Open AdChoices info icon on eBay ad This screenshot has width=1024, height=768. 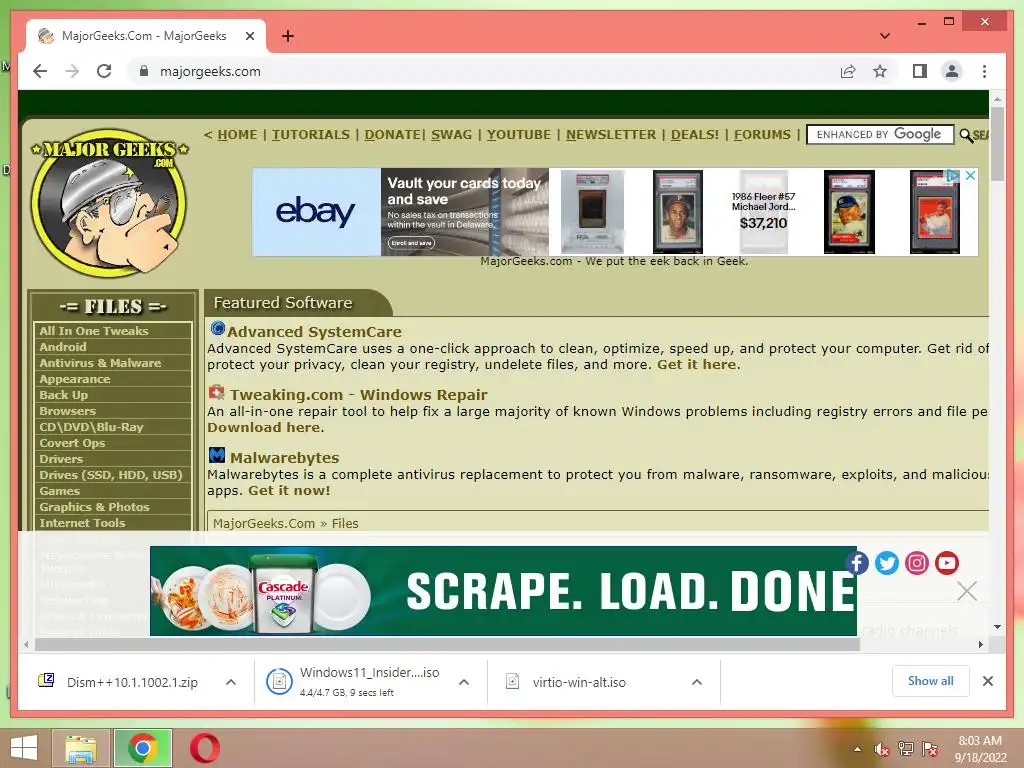click(953, 175)
